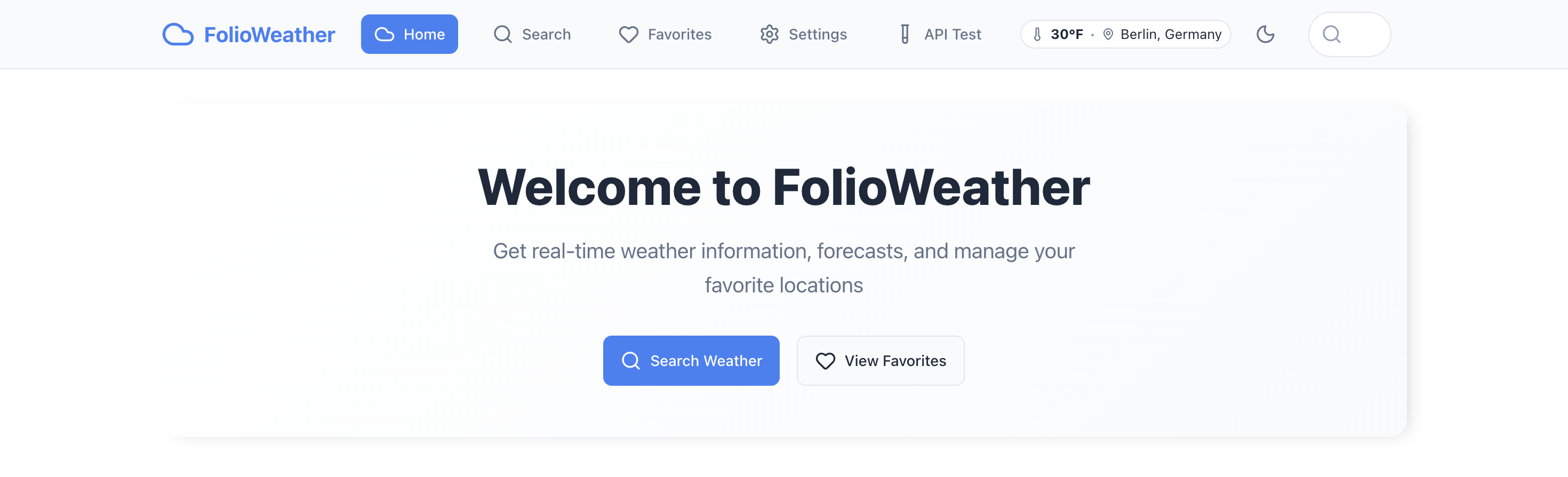Click the thermometer icon near 30°F
The height and width of the screenshot is (477, 1568).
1037,35
